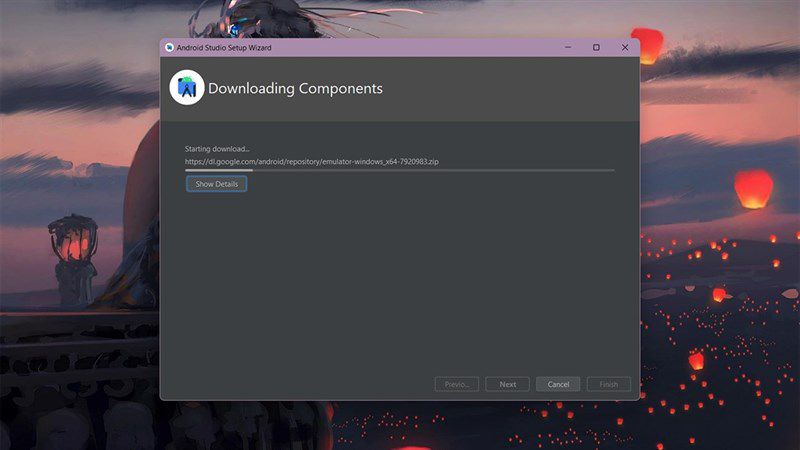
Task: Click the download progress bar
Action: click(399, 170)
